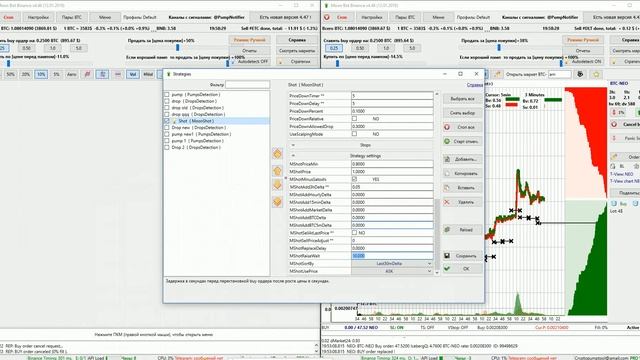The height and width of the screenshot is (360, 640).
Task: Click buy price slider in right window
Action: (337, 64)
